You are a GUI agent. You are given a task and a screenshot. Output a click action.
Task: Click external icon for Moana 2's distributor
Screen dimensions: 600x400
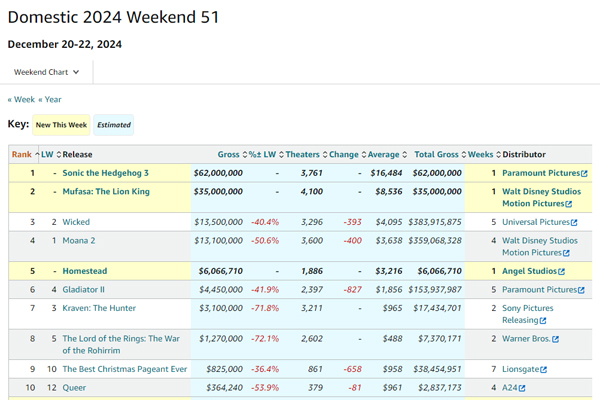tap(566, 253)
